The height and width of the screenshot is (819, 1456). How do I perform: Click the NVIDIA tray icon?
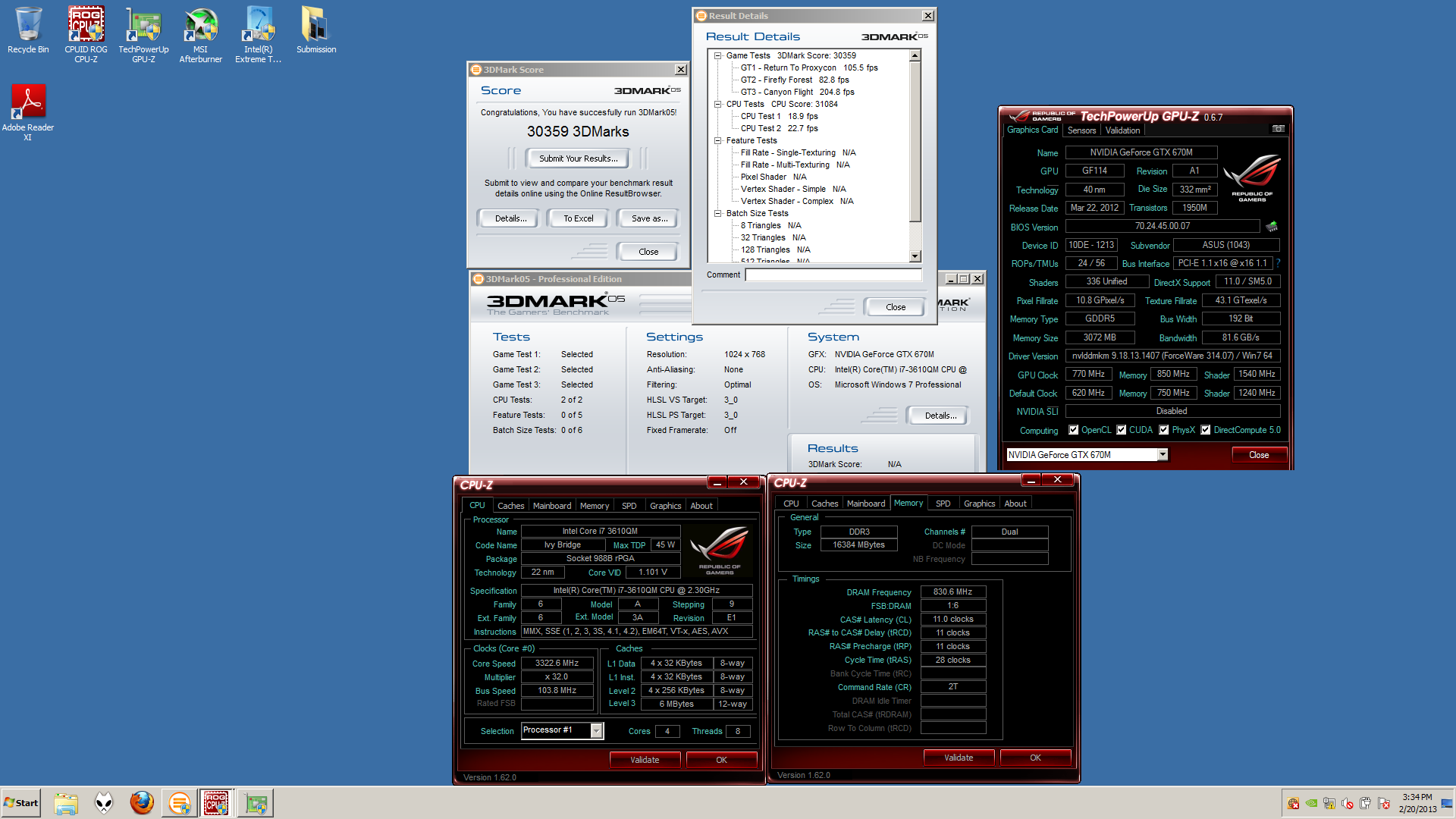point(1311,804)
